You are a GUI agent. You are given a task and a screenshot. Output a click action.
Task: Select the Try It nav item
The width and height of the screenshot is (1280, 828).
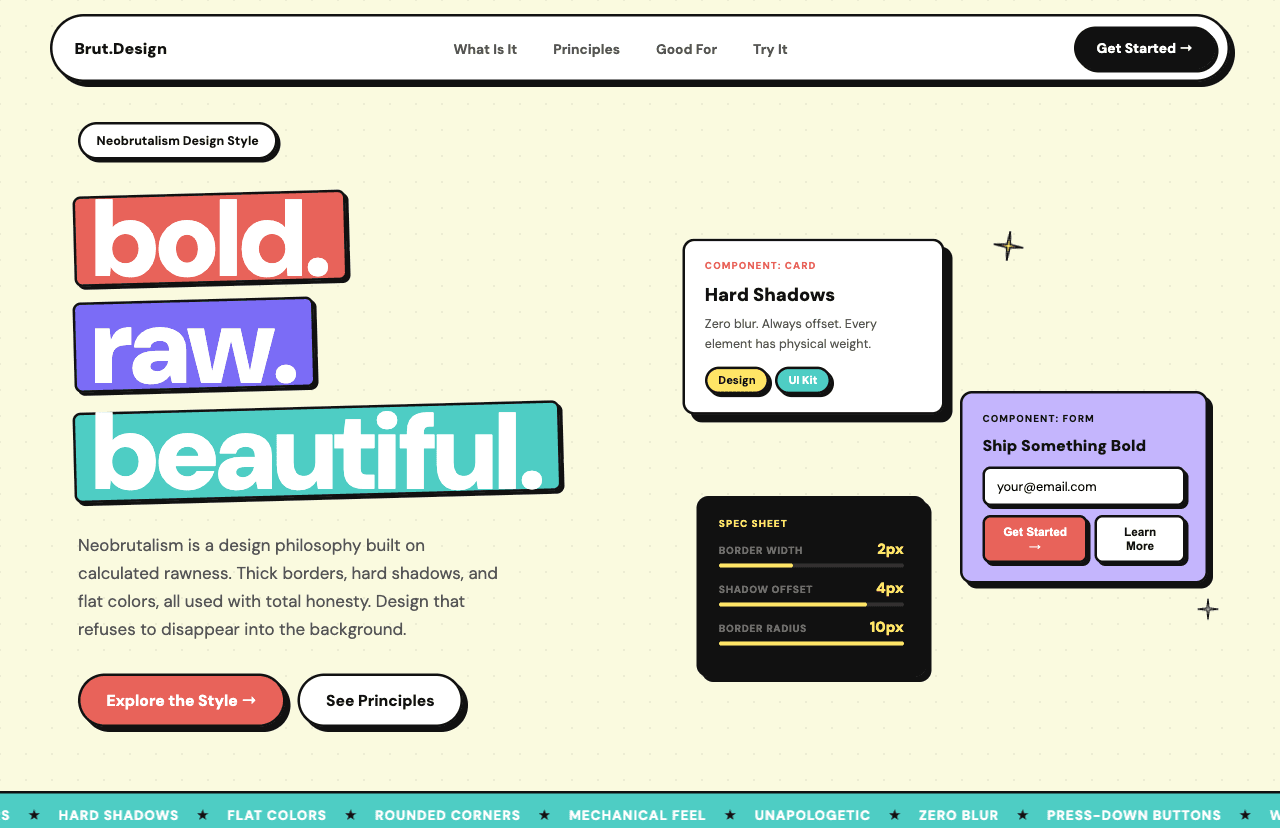[770, 49]
